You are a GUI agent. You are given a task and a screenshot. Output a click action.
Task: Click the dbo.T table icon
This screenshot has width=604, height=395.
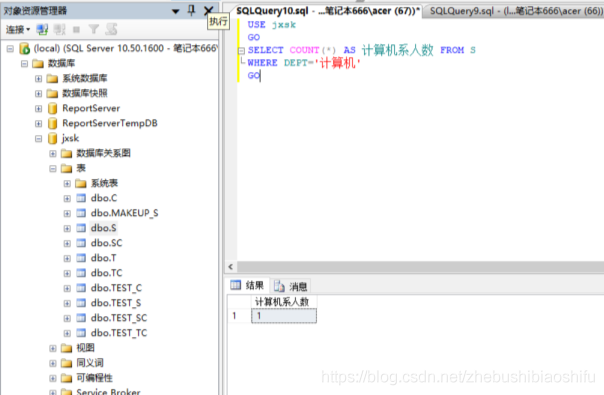tap(81, 258)
